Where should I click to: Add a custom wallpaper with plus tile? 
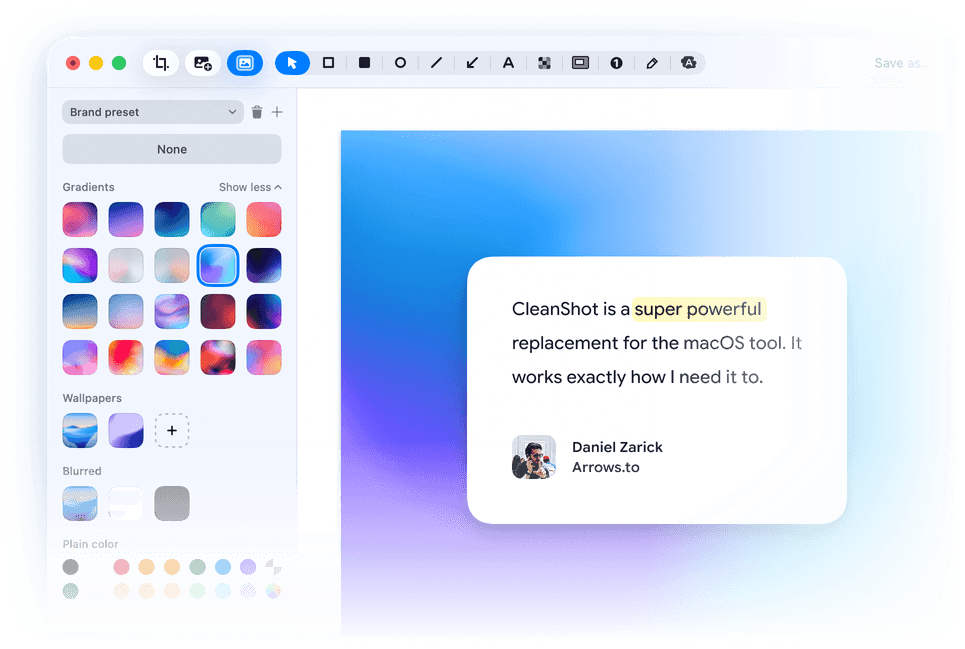pyautogui.click(x=172, y=430)
